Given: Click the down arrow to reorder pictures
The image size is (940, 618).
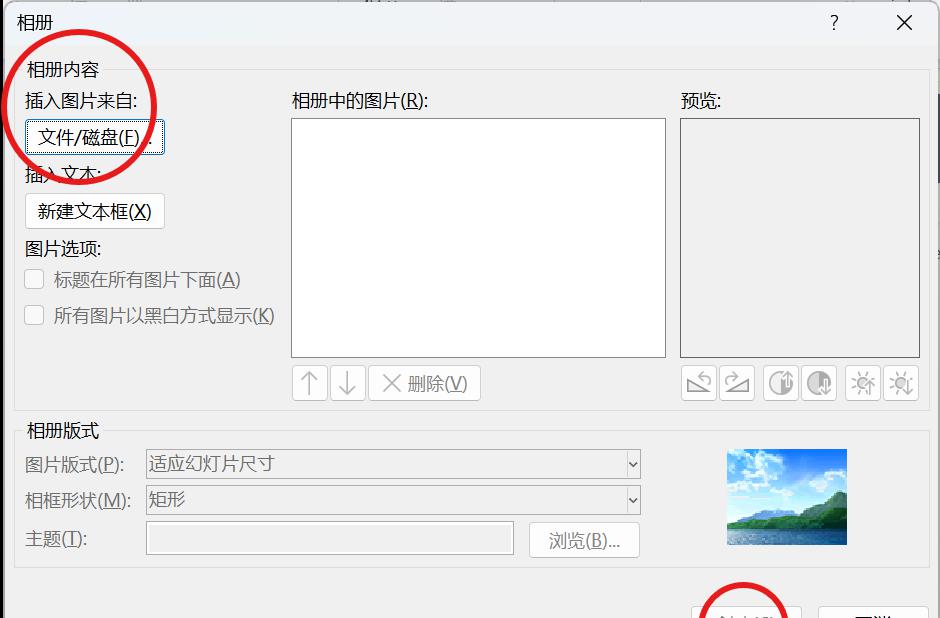Looking at the screenshot, I should tap(347, 383).
